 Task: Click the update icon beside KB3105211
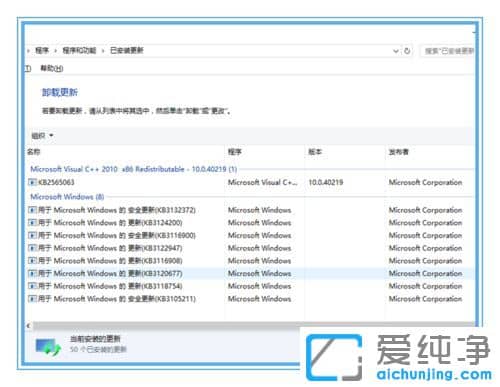coord(32,299)
